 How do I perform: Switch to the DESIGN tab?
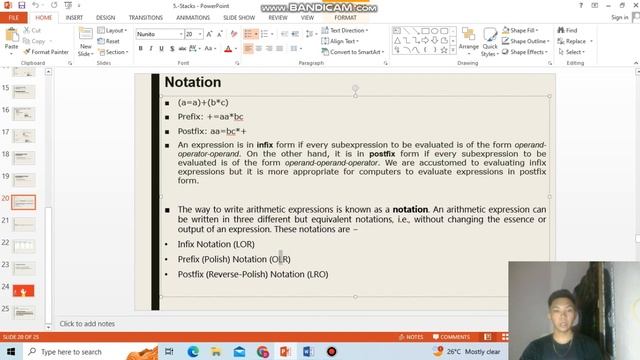(105, 18)
